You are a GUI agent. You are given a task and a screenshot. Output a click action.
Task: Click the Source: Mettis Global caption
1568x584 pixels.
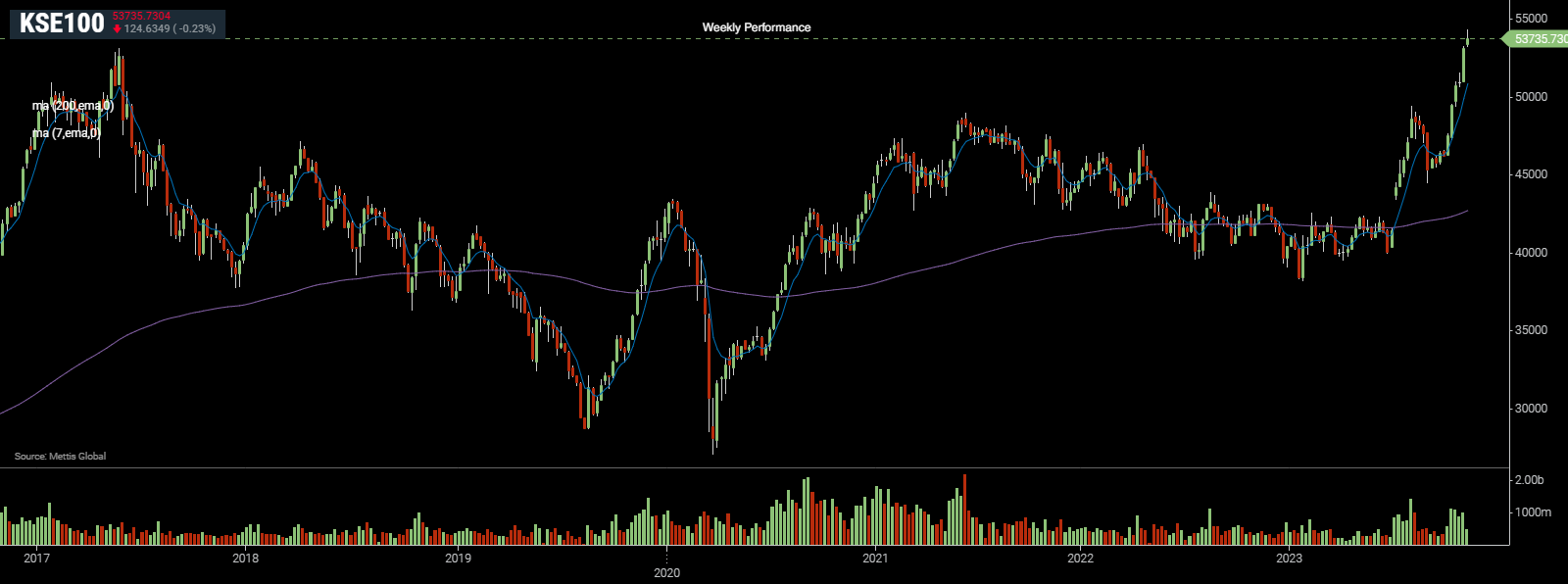tap(60, 457)
